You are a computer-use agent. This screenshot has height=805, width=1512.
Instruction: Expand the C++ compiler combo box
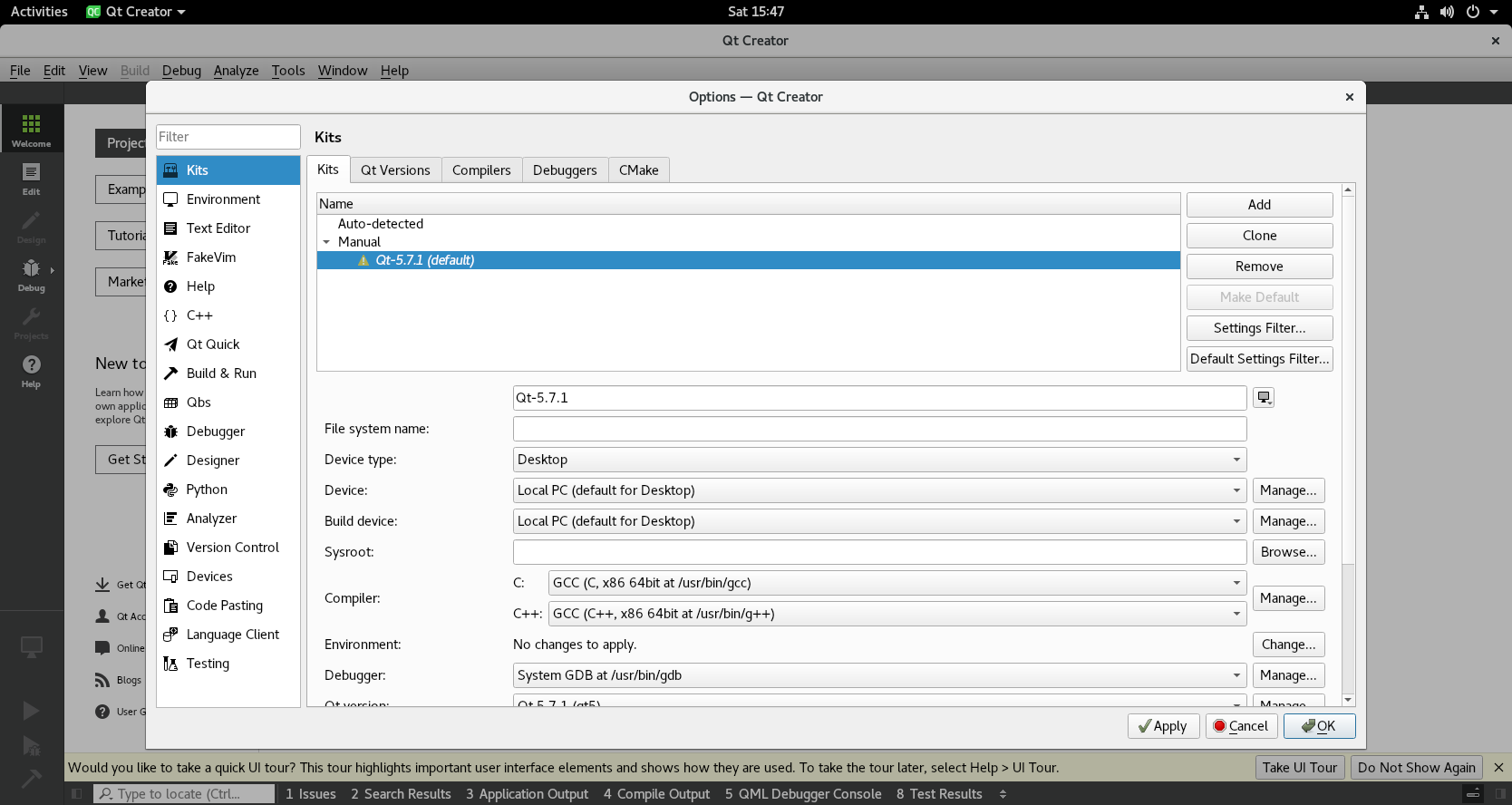click(897, 614)
